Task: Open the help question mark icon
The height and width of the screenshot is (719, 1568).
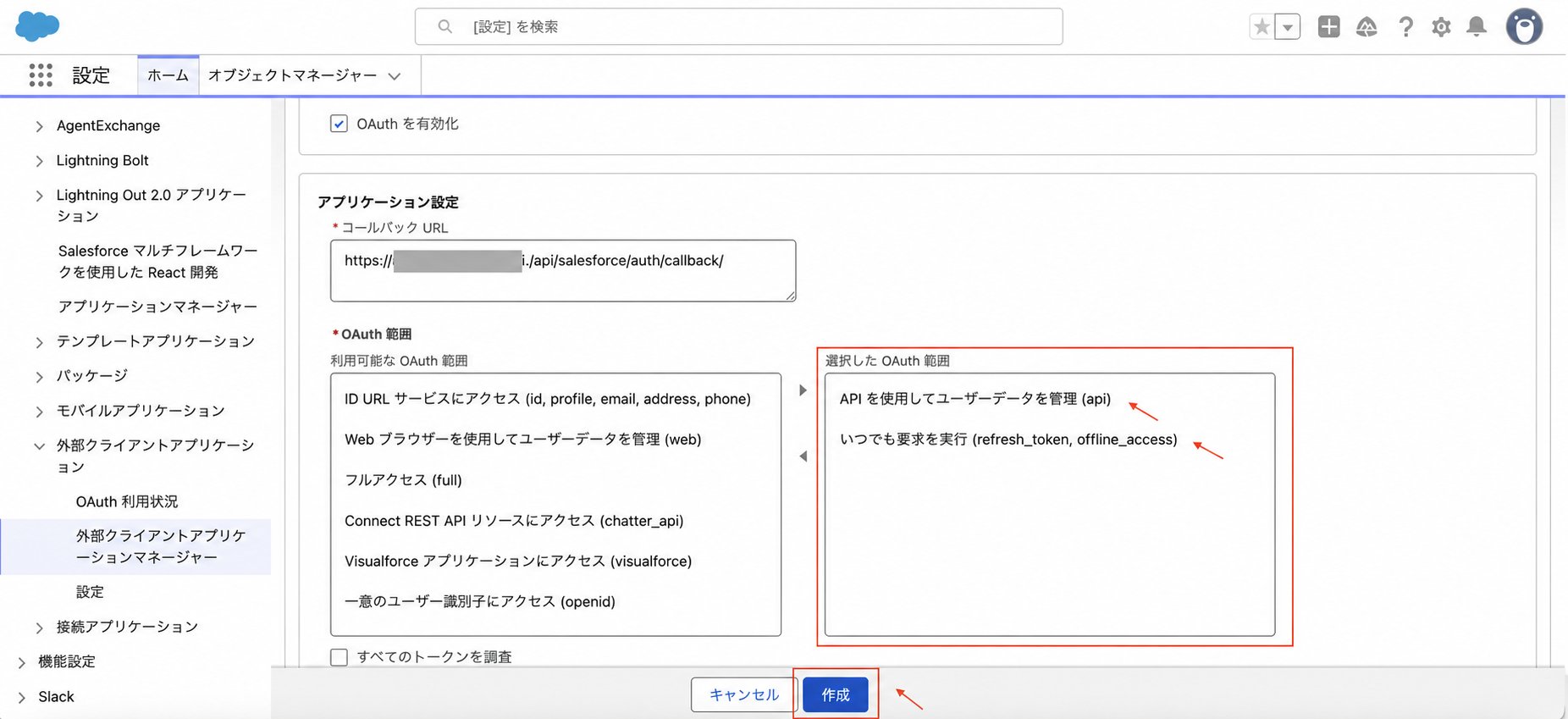Action: [1406, 27]
